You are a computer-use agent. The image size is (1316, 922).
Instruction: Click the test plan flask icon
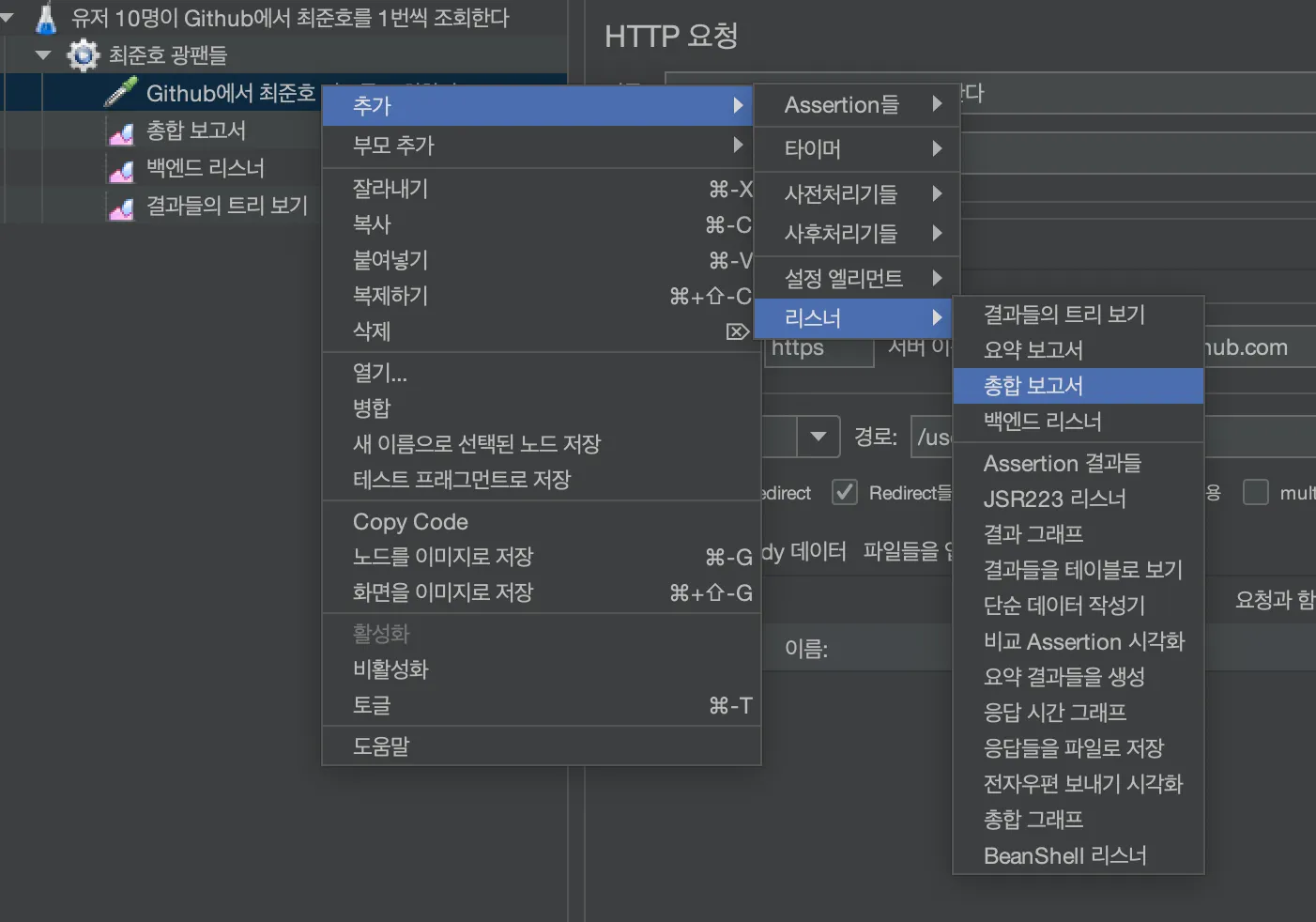click(x=45, y=18)
